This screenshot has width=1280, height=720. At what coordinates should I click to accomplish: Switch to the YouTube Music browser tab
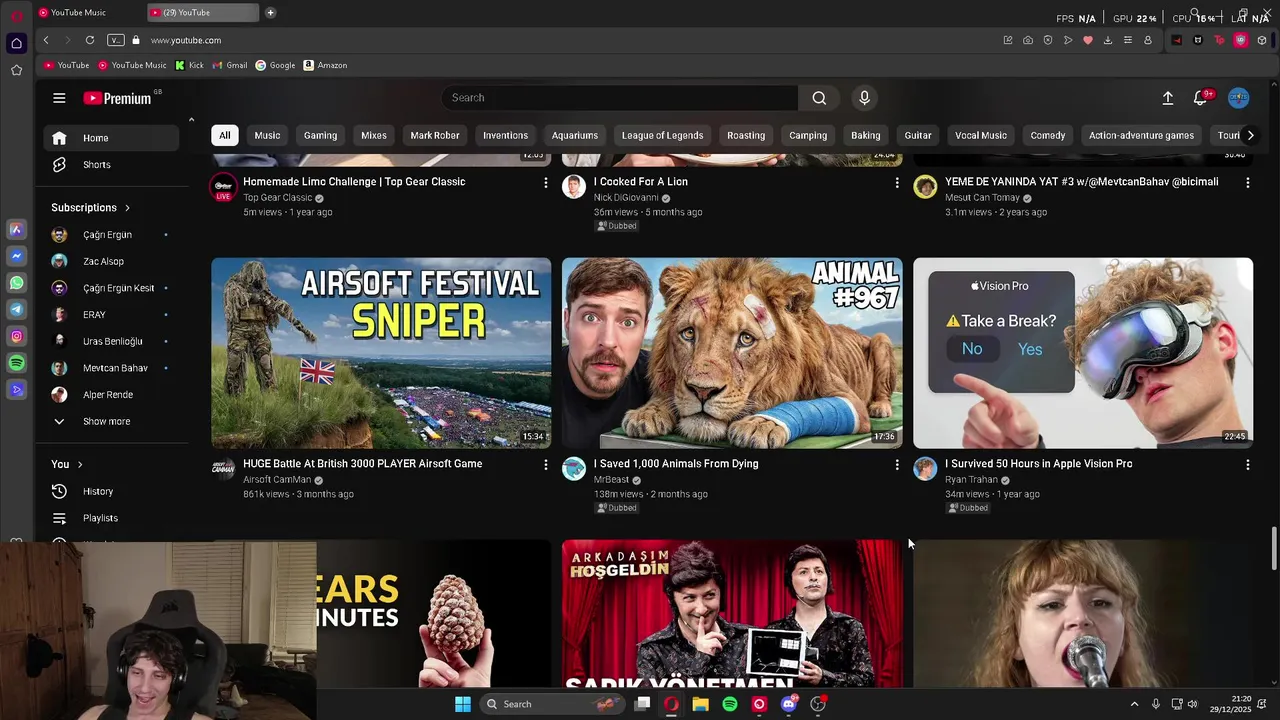86,13
